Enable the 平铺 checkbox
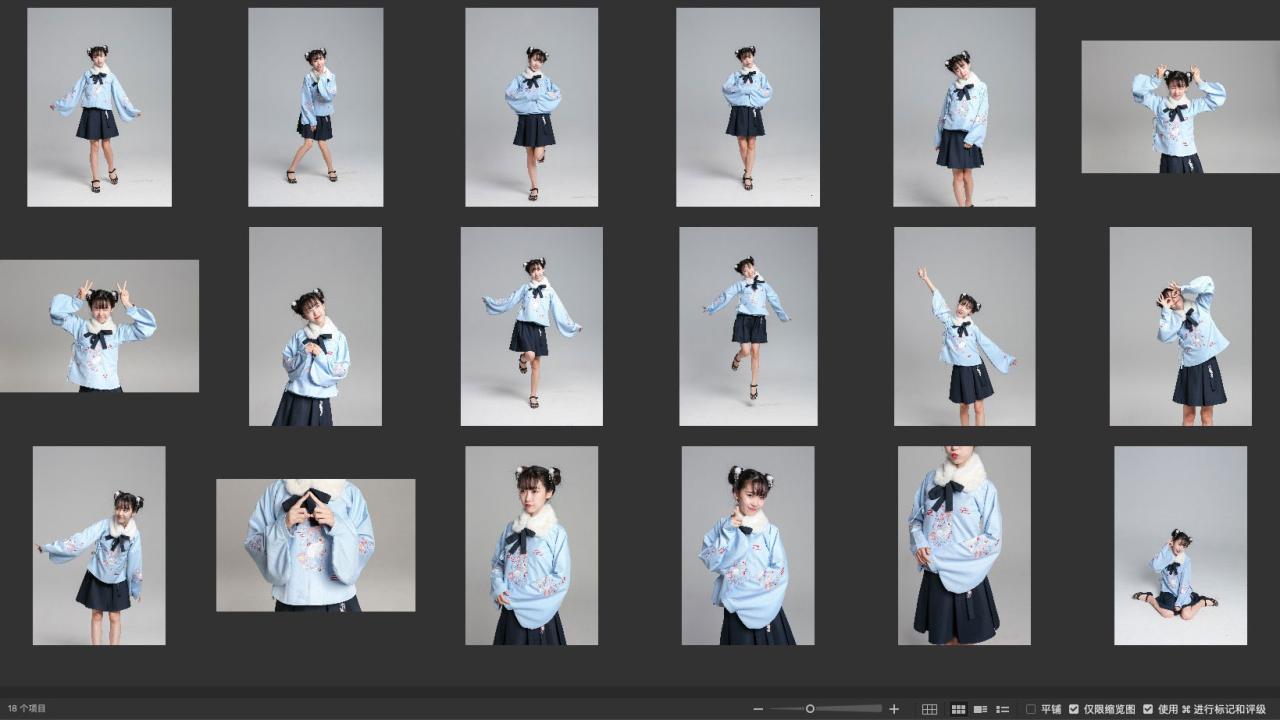The width and height of the screenshot is (1280, 720). tap(1031, 709)
